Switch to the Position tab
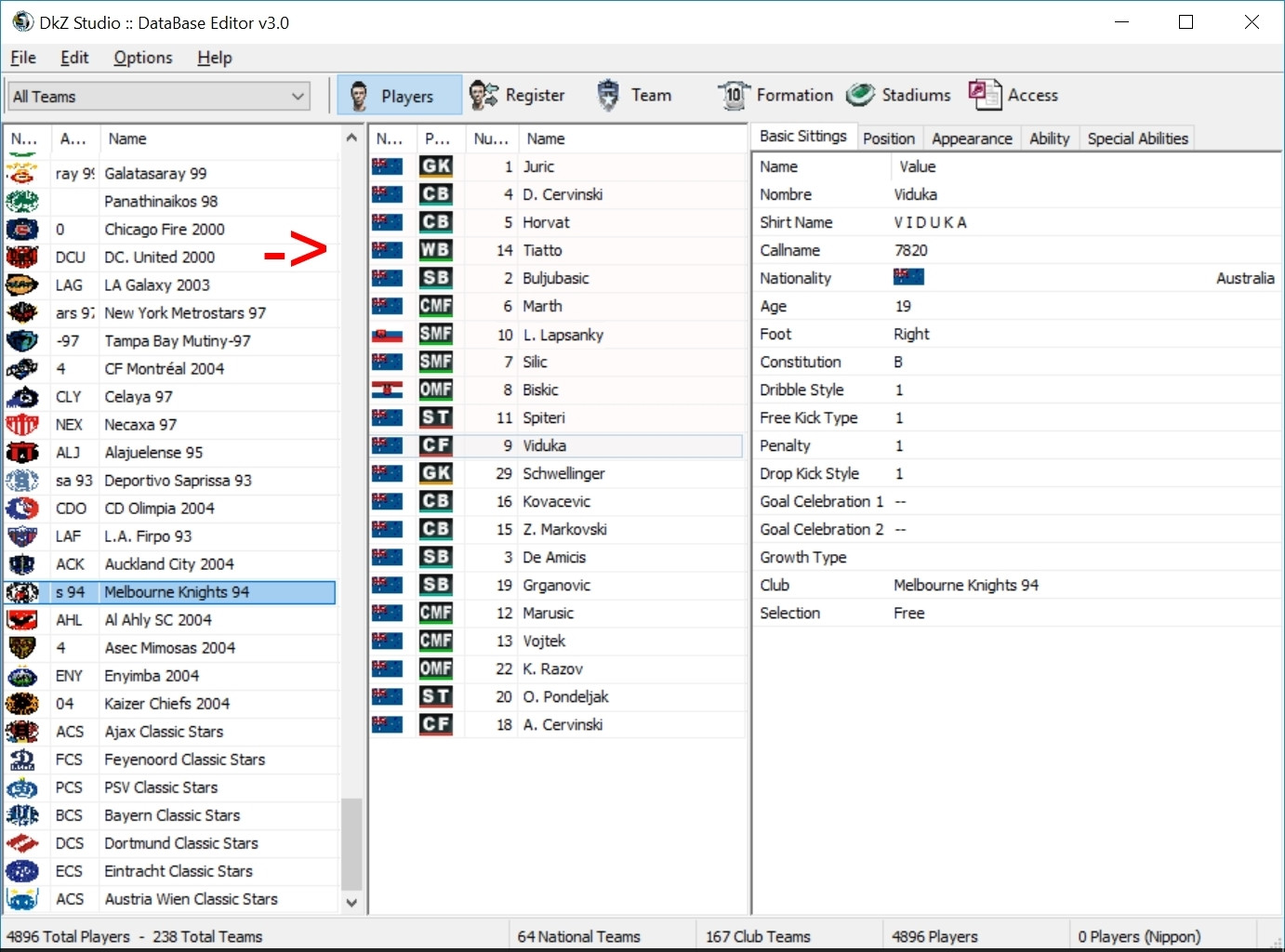Image resolution: width=1285 pixels, height=952 pixels. click(x=889, y=139)
